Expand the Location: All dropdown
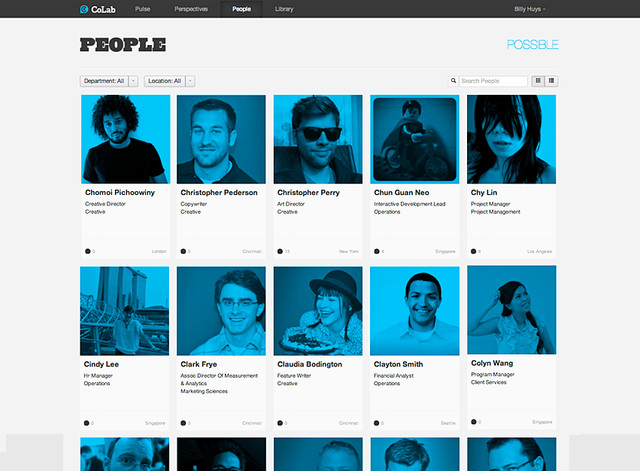 coord(169,81)
